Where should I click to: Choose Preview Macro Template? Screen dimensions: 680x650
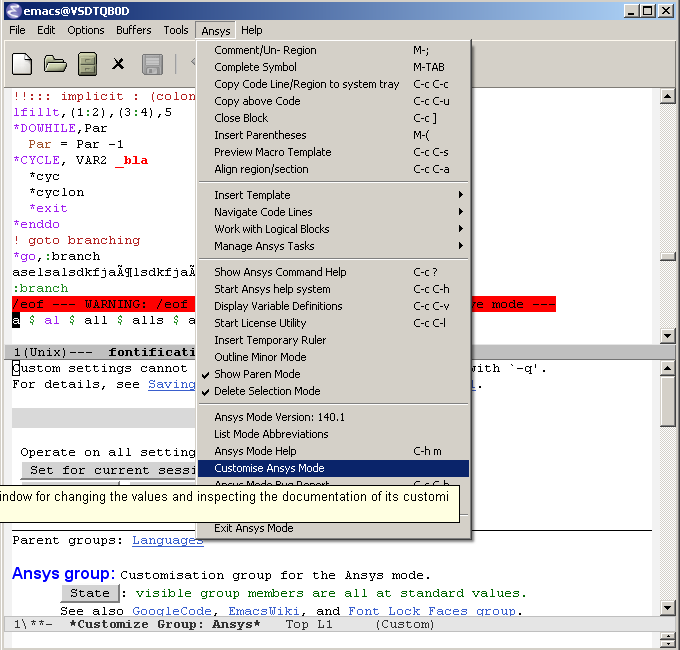tap(333, 152)
